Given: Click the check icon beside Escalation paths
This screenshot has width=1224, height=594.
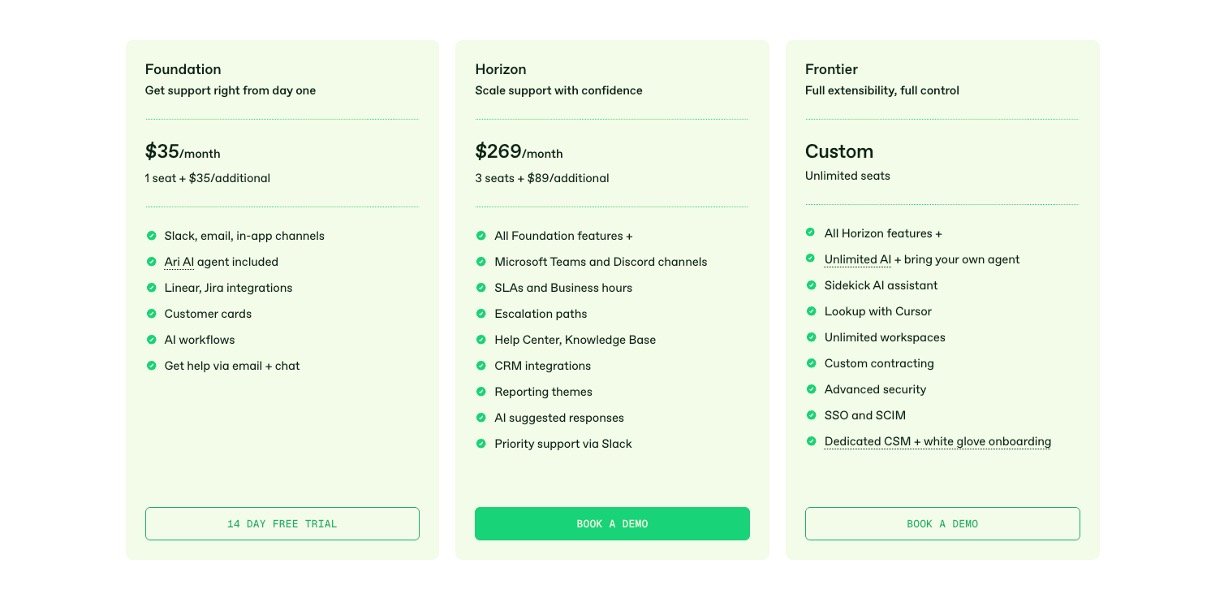Looking at the screenshot, I should click(x=481, y=314).
